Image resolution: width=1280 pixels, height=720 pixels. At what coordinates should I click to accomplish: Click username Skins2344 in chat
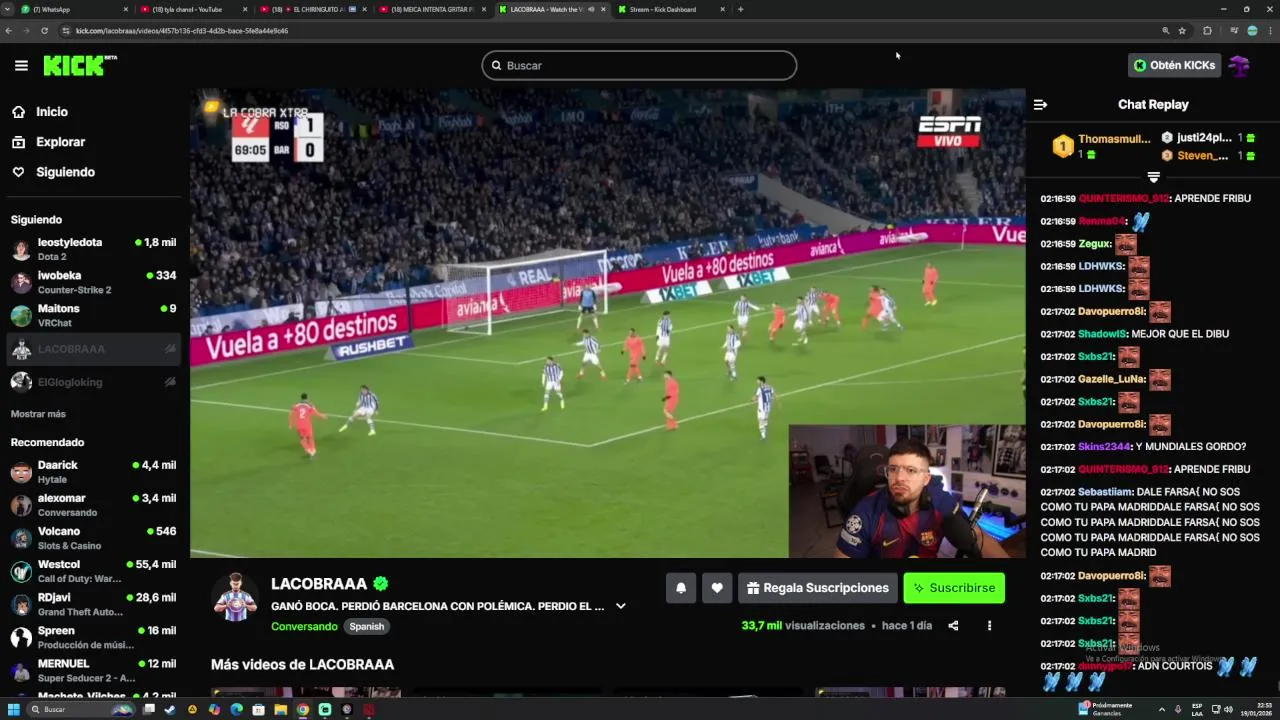coord(1104,447)
